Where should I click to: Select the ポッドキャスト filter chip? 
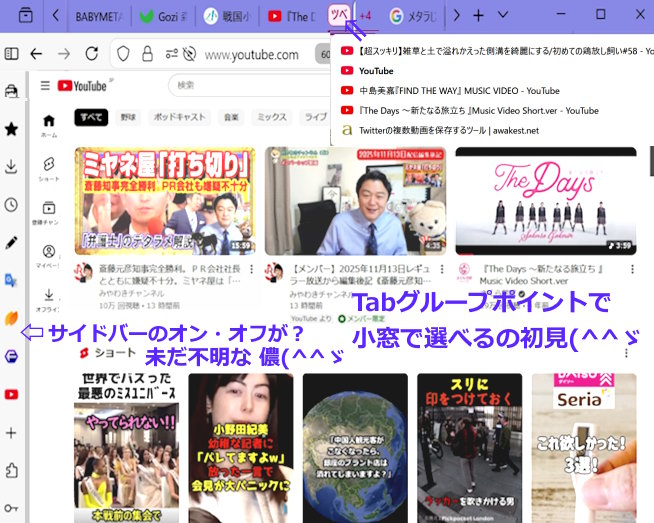click(x=177, y=117)
